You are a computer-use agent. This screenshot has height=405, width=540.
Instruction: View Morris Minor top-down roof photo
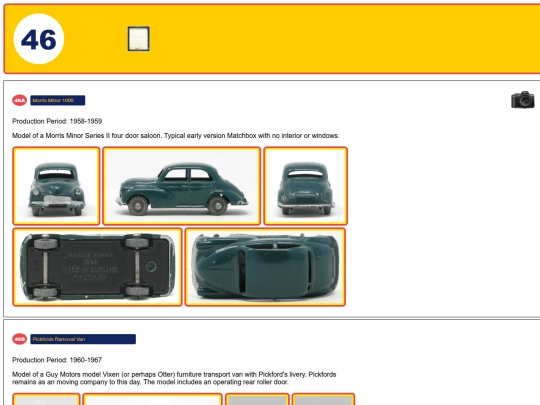click(265, 267)
